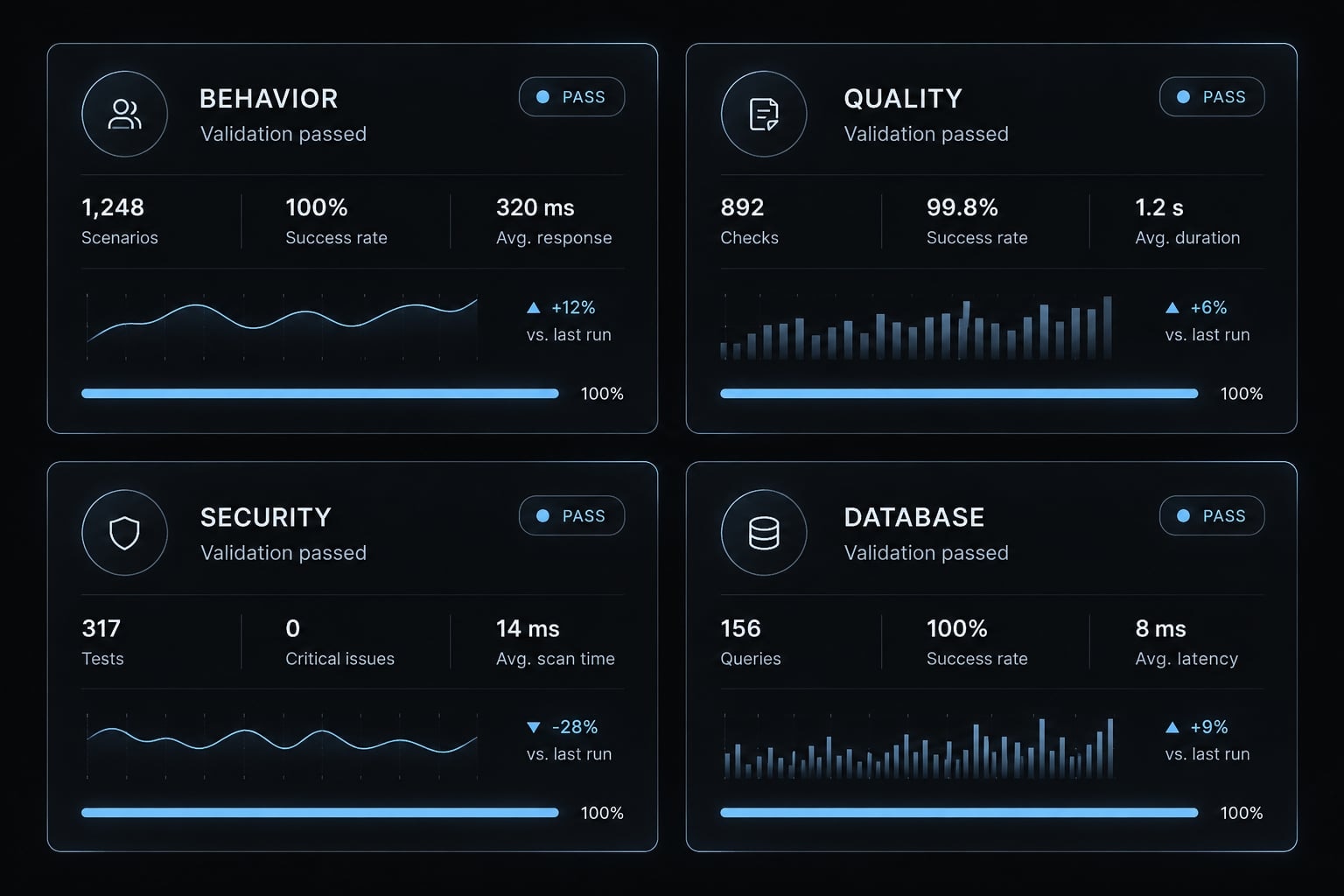Click the 99.8% Success rate value
Image resolution: width=1344 pixels, height=896 pixels.
(x=962, y=207)
